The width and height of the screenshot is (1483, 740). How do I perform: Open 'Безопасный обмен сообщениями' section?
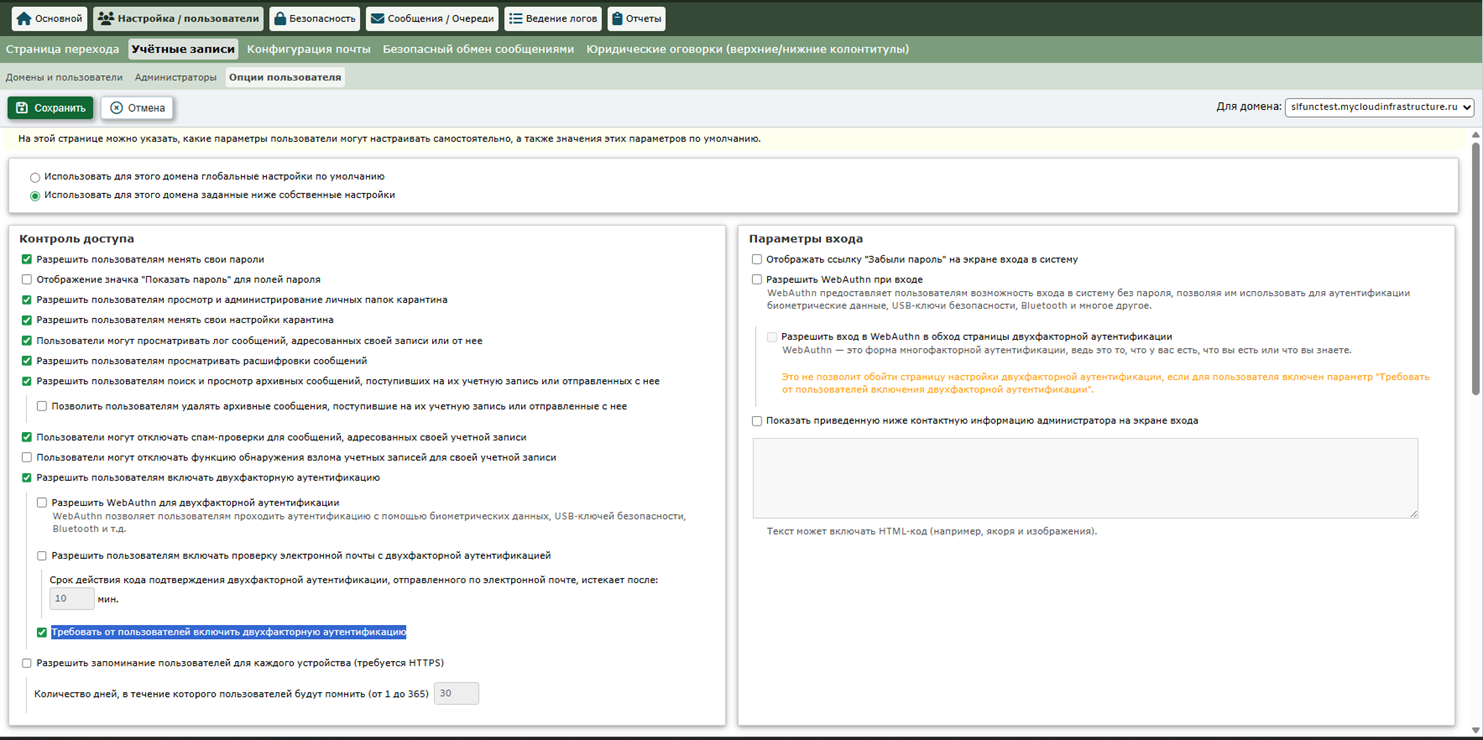(x=478, y=49)
